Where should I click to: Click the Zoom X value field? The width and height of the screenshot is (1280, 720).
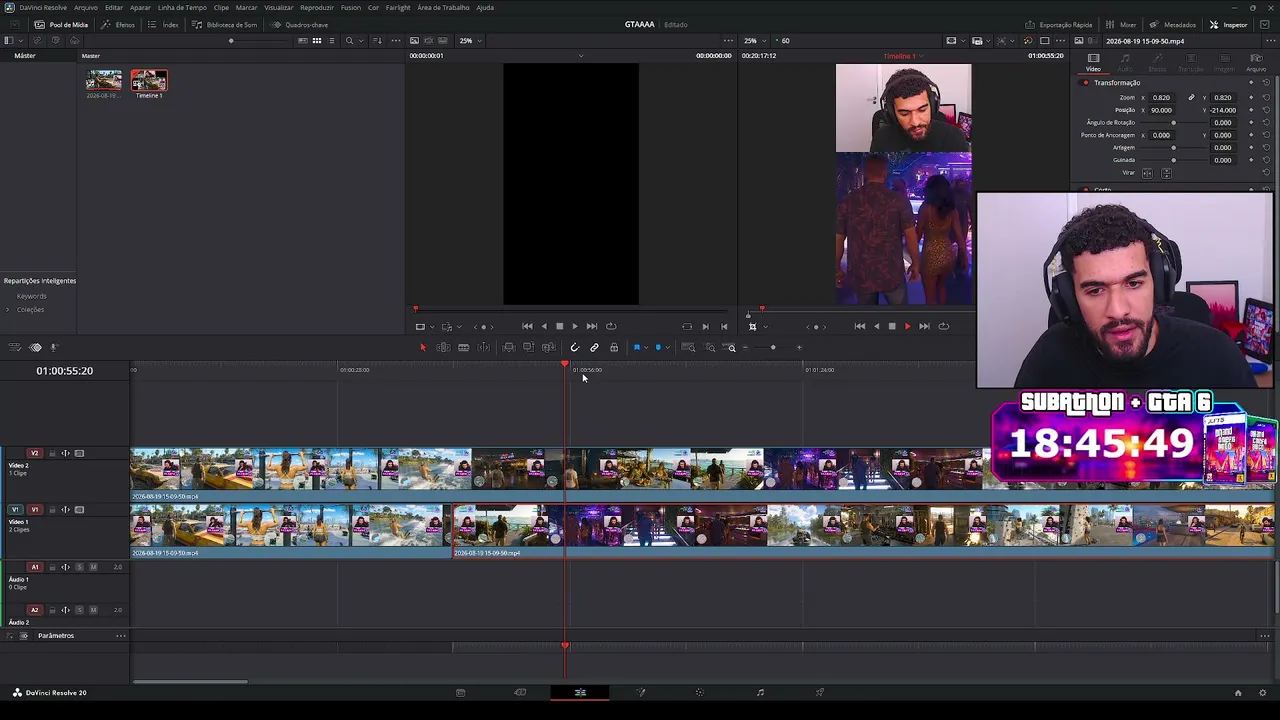1161,98
